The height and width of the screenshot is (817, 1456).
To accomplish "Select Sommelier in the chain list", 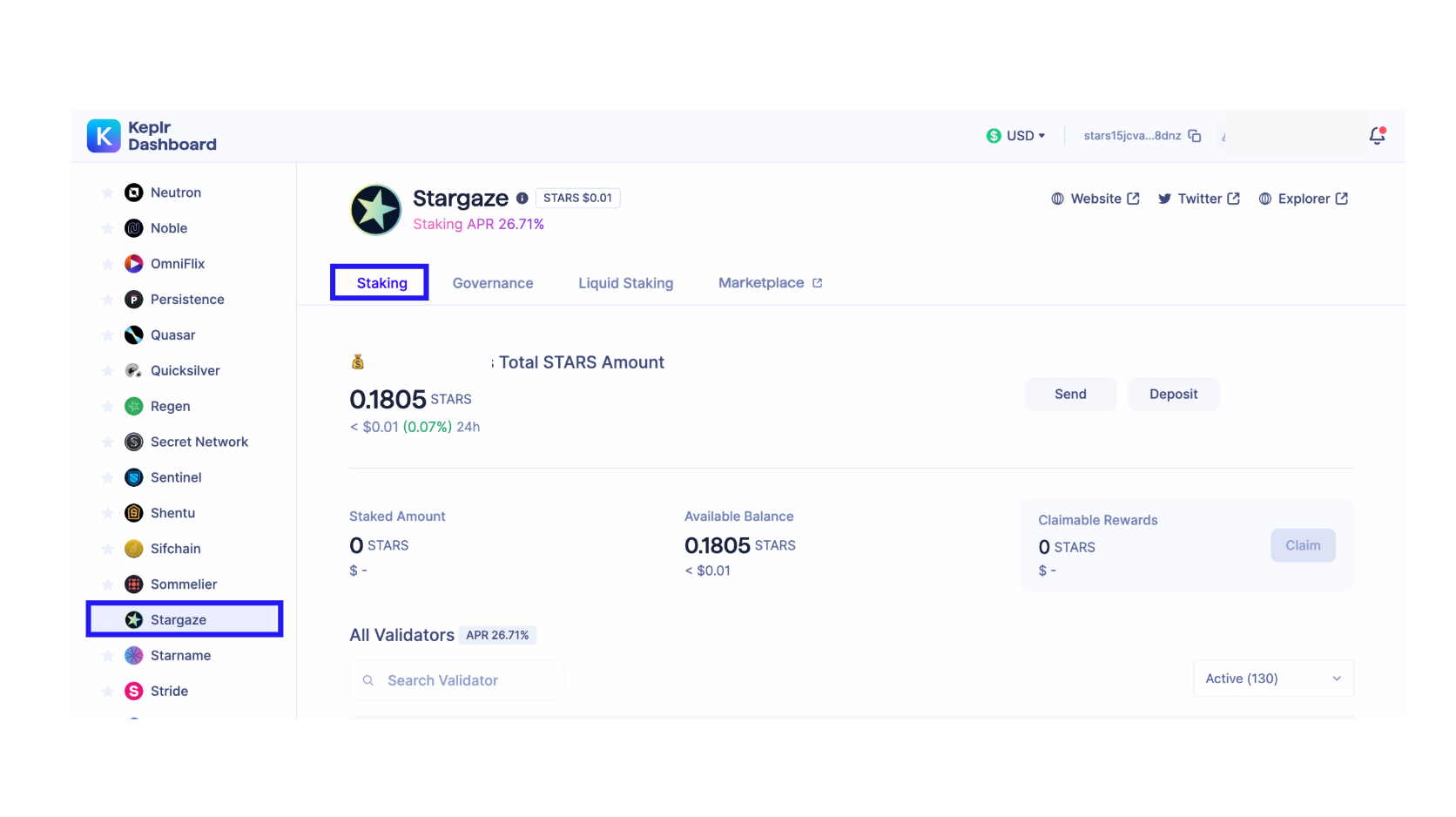I will (x=185, y=584).
